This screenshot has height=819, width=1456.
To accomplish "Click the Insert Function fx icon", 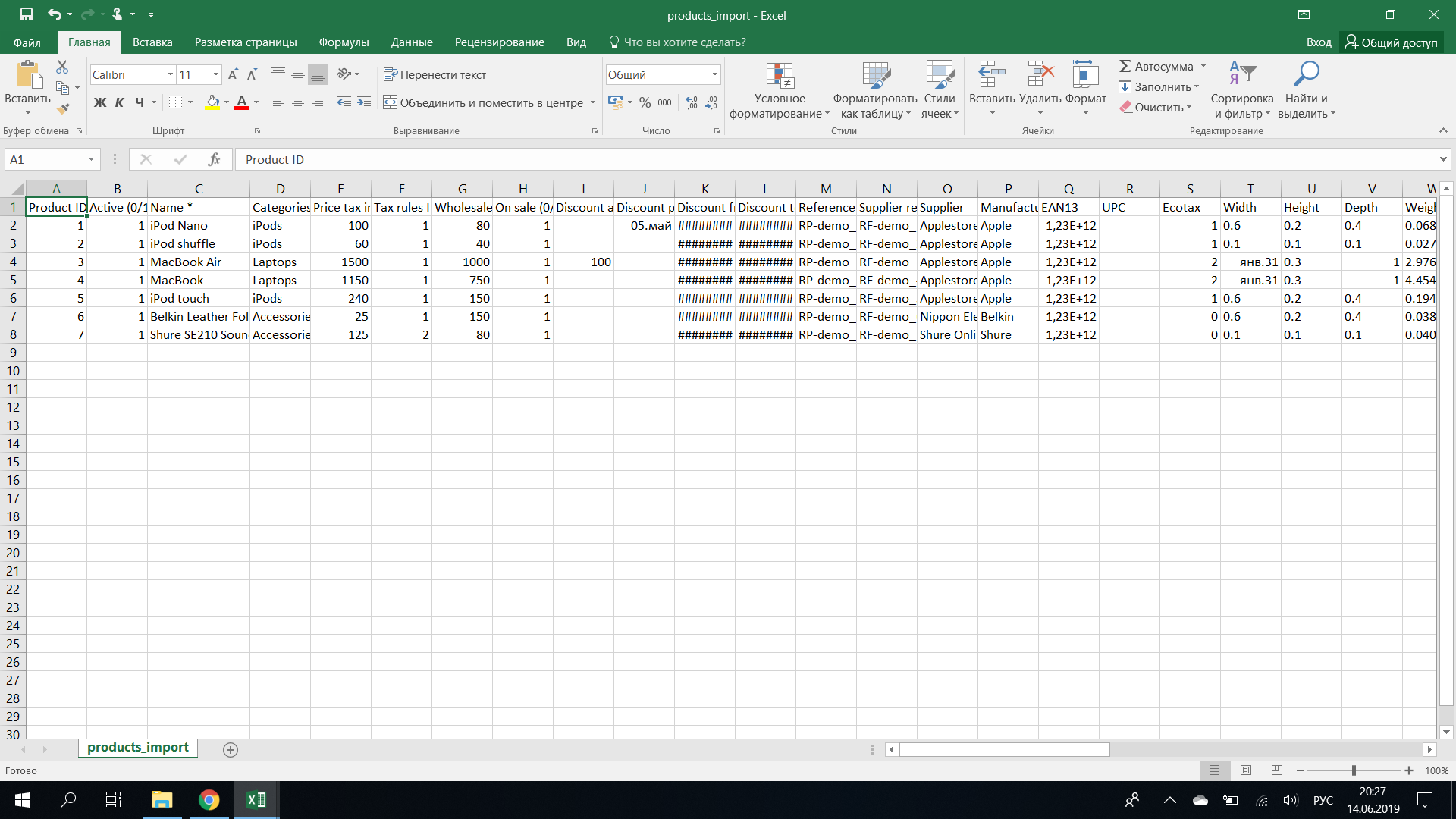I will 214,159.
